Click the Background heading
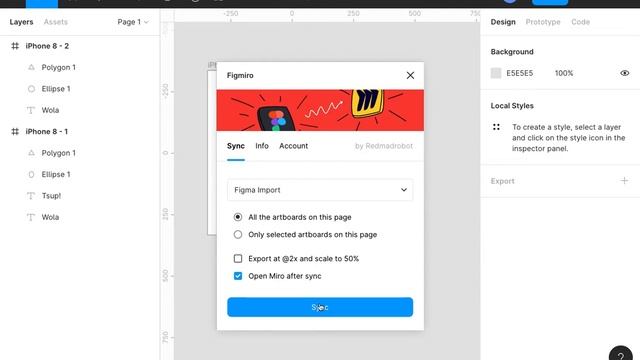Viewport: 640px width, 360px height. (512, 52)
